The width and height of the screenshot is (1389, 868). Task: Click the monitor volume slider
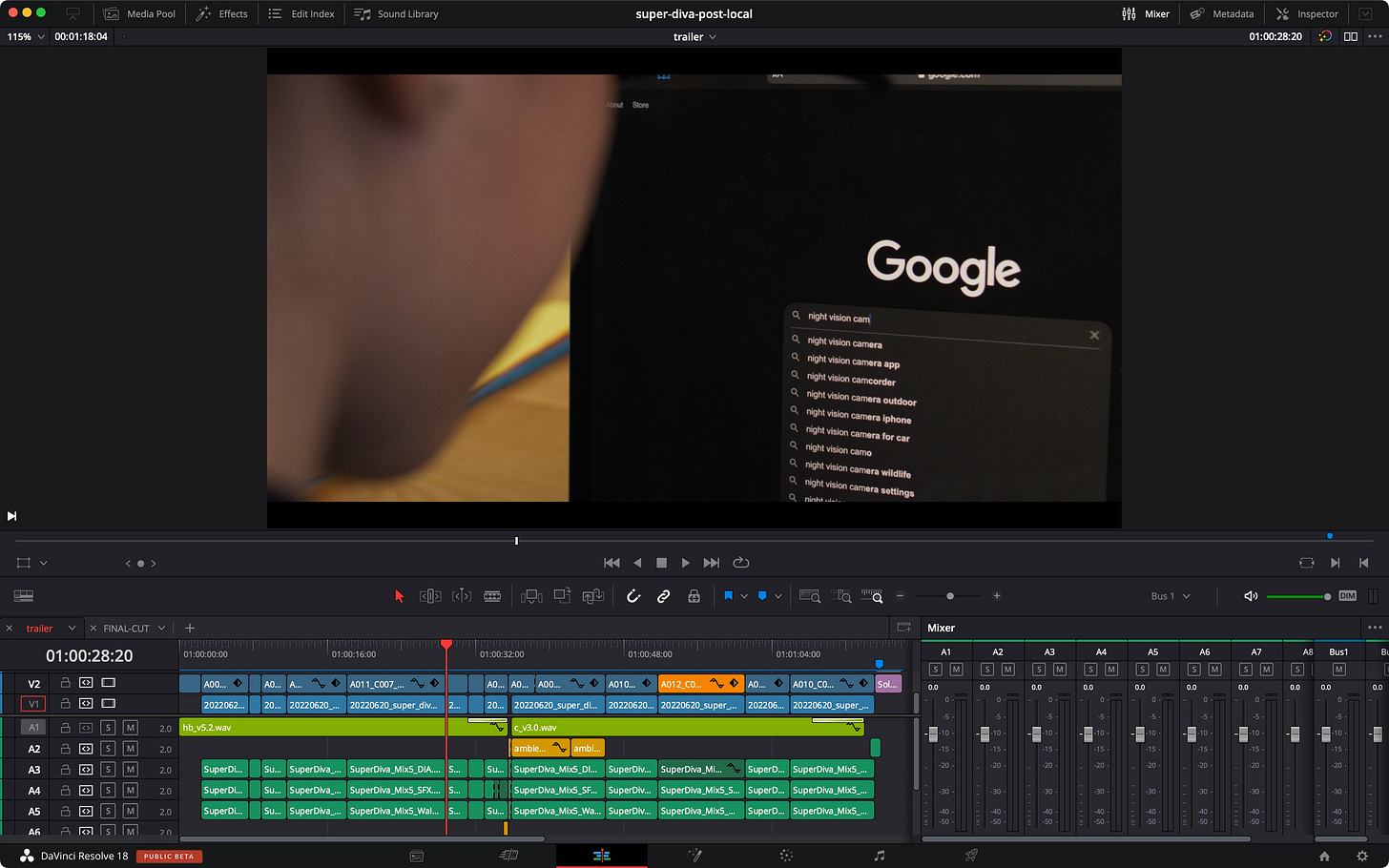point(1297,596)
